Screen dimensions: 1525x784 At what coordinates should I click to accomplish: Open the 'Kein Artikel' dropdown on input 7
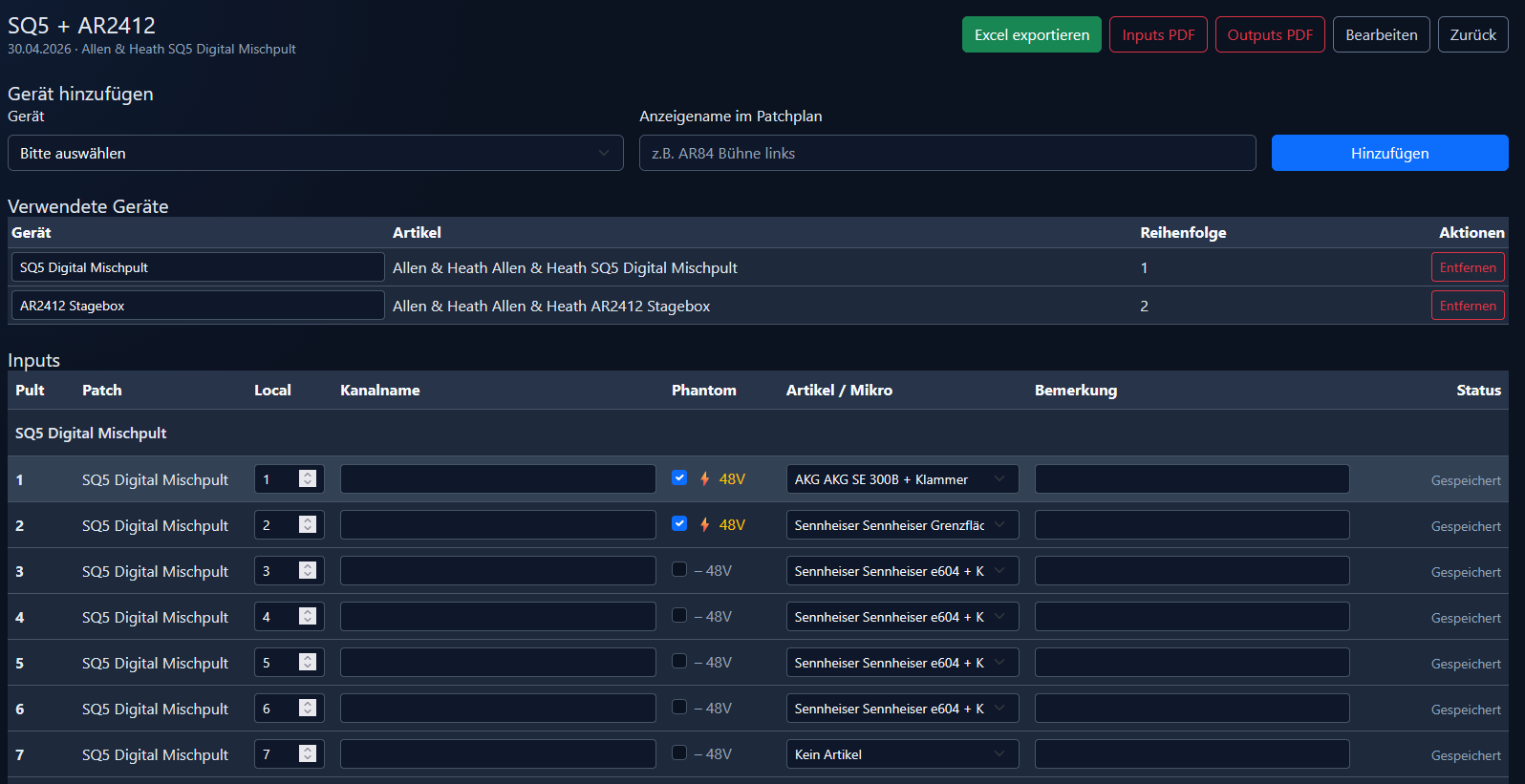902,754
